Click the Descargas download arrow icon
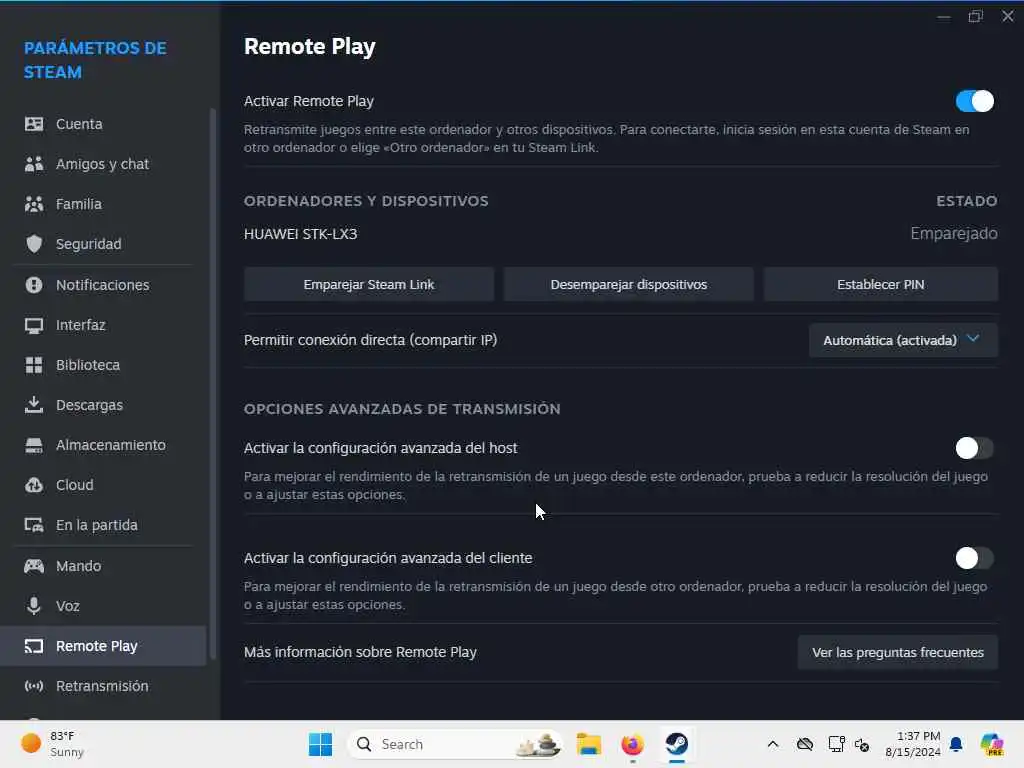This screenshot has width=1024, height=768. (34, 405)
